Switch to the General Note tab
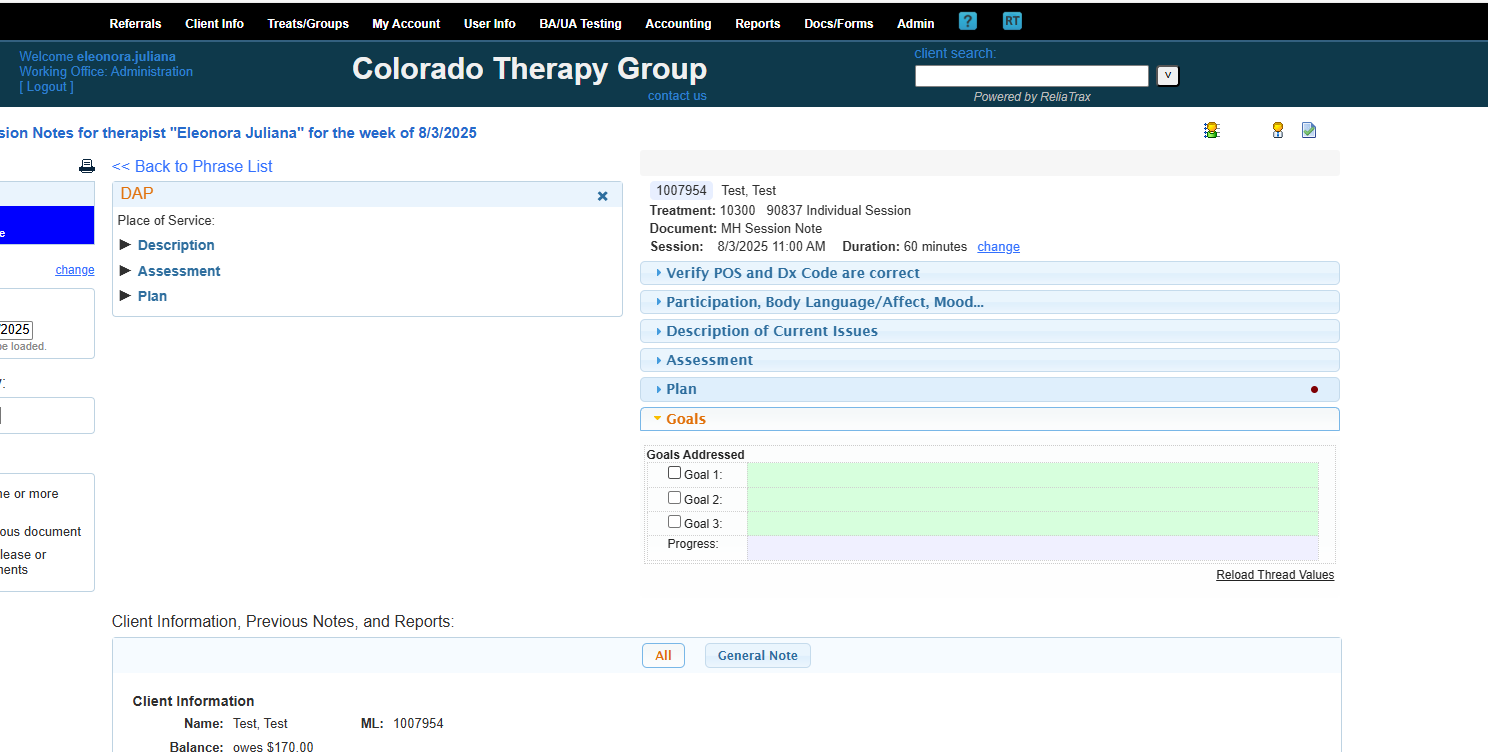Screen dimensions: 1488x752 coord(757,656)
